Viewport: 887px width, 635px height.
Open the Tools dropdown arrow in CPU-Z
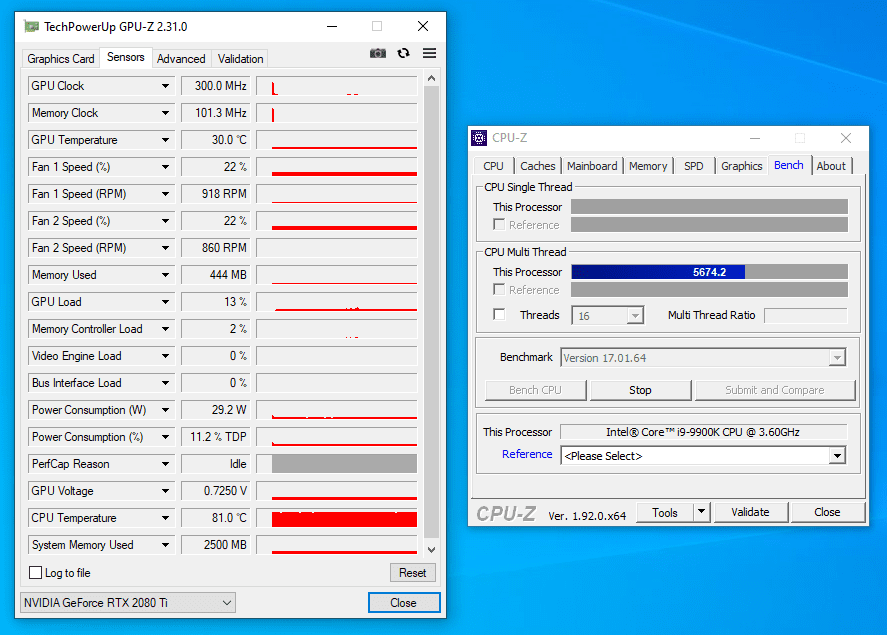(701, 512)
